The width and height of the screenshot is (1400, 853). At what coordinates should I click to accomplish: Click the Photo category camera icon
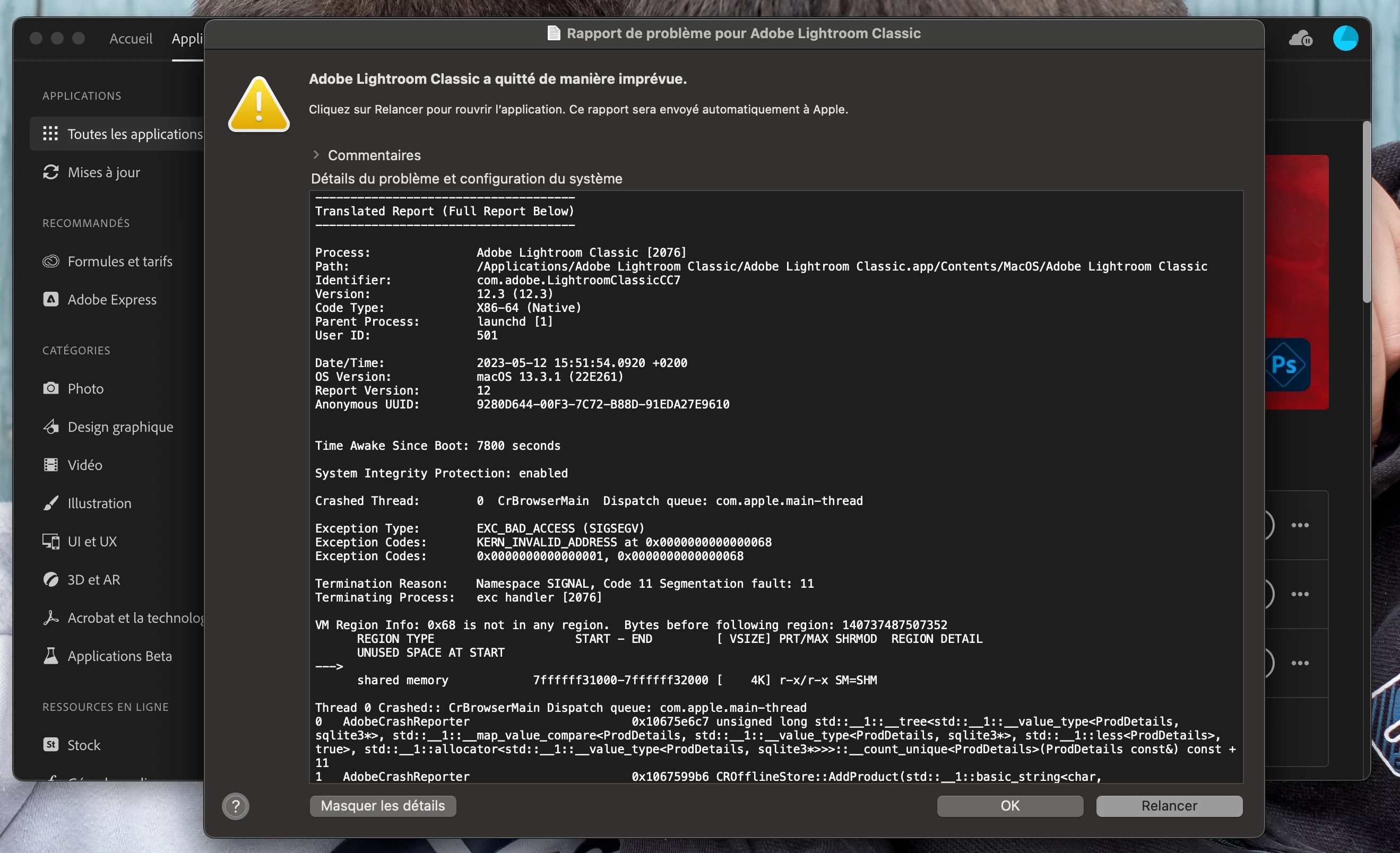50,388
